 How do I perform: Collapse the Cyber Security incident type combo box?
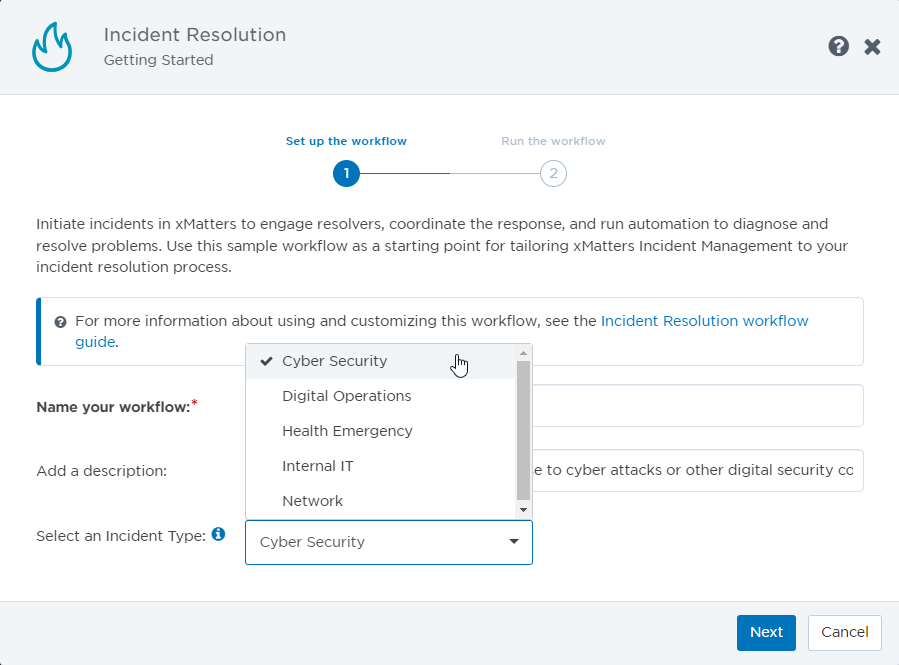click(x=389, y=542)
